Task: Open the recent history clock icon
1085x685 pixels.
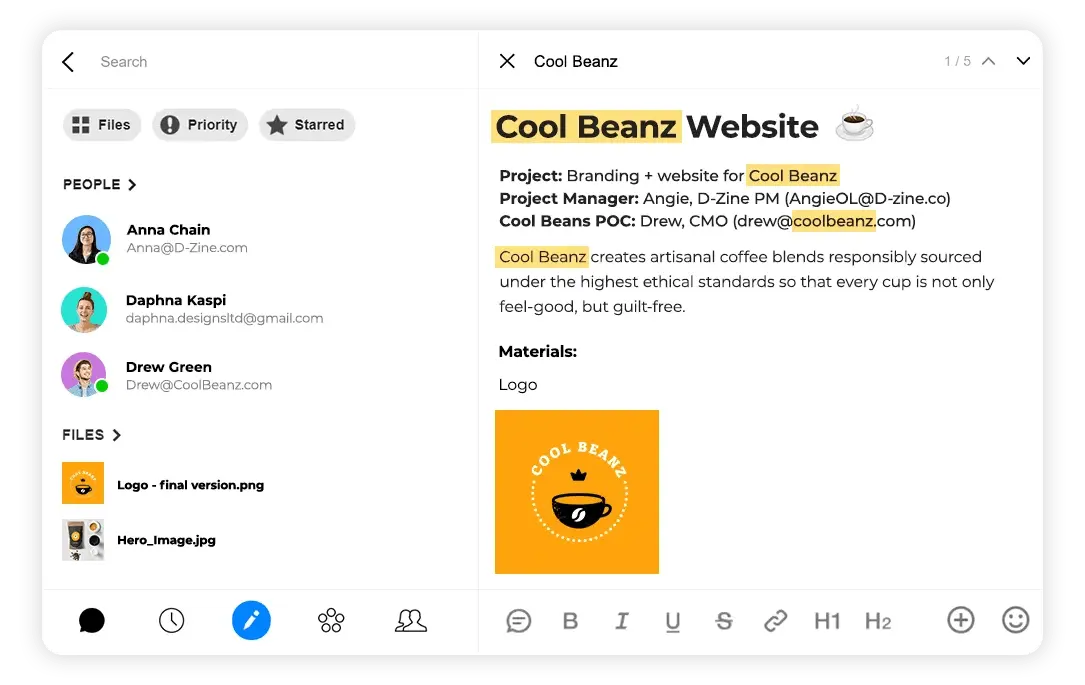Action: [x=172, y=621]
